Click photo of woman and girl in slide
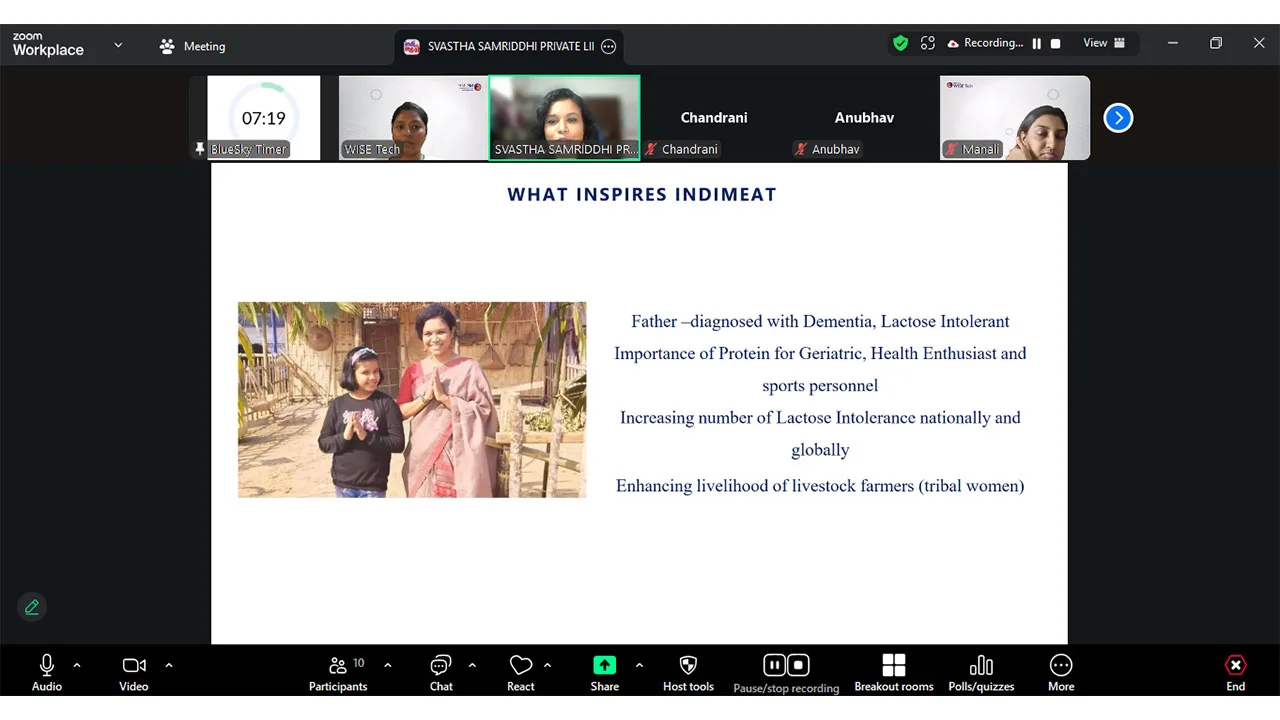 (412, 400)
